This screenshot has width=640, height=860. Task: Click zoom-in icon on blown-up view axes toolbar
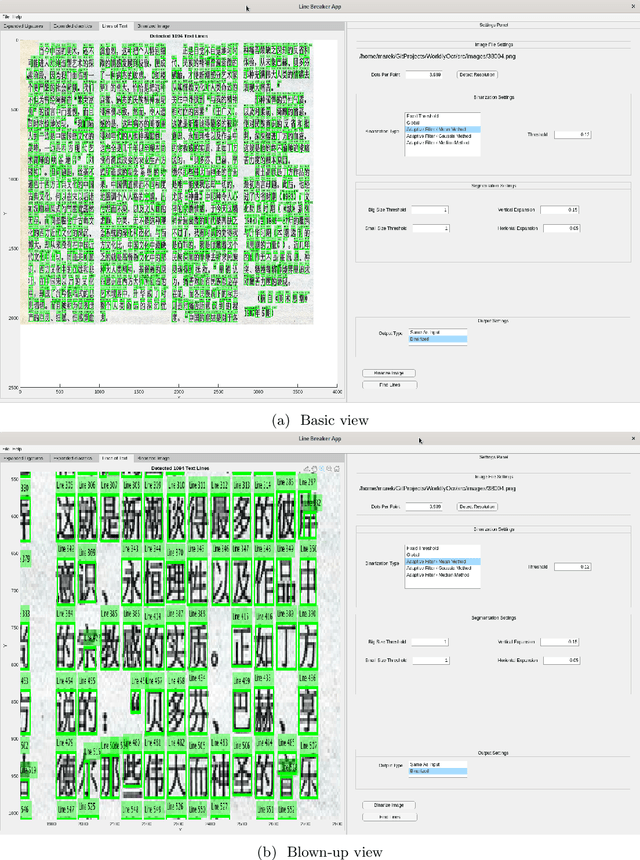[322, 468]
